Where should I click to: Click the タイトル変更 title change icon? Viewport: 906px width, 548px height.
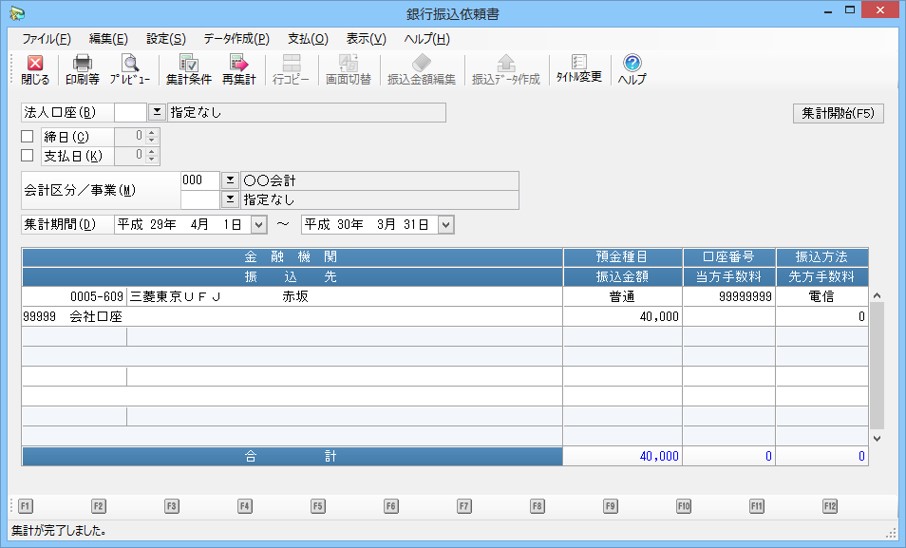coord(579,69)
